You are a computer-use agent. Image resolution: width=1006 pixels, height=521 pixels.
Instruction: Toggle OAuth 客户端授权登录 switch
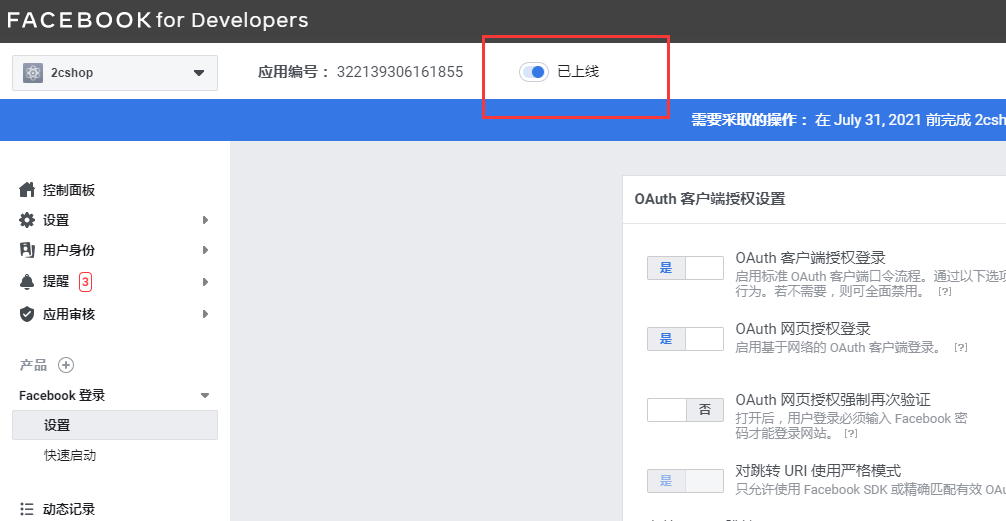pyautogui.click(x=685, y=268)
